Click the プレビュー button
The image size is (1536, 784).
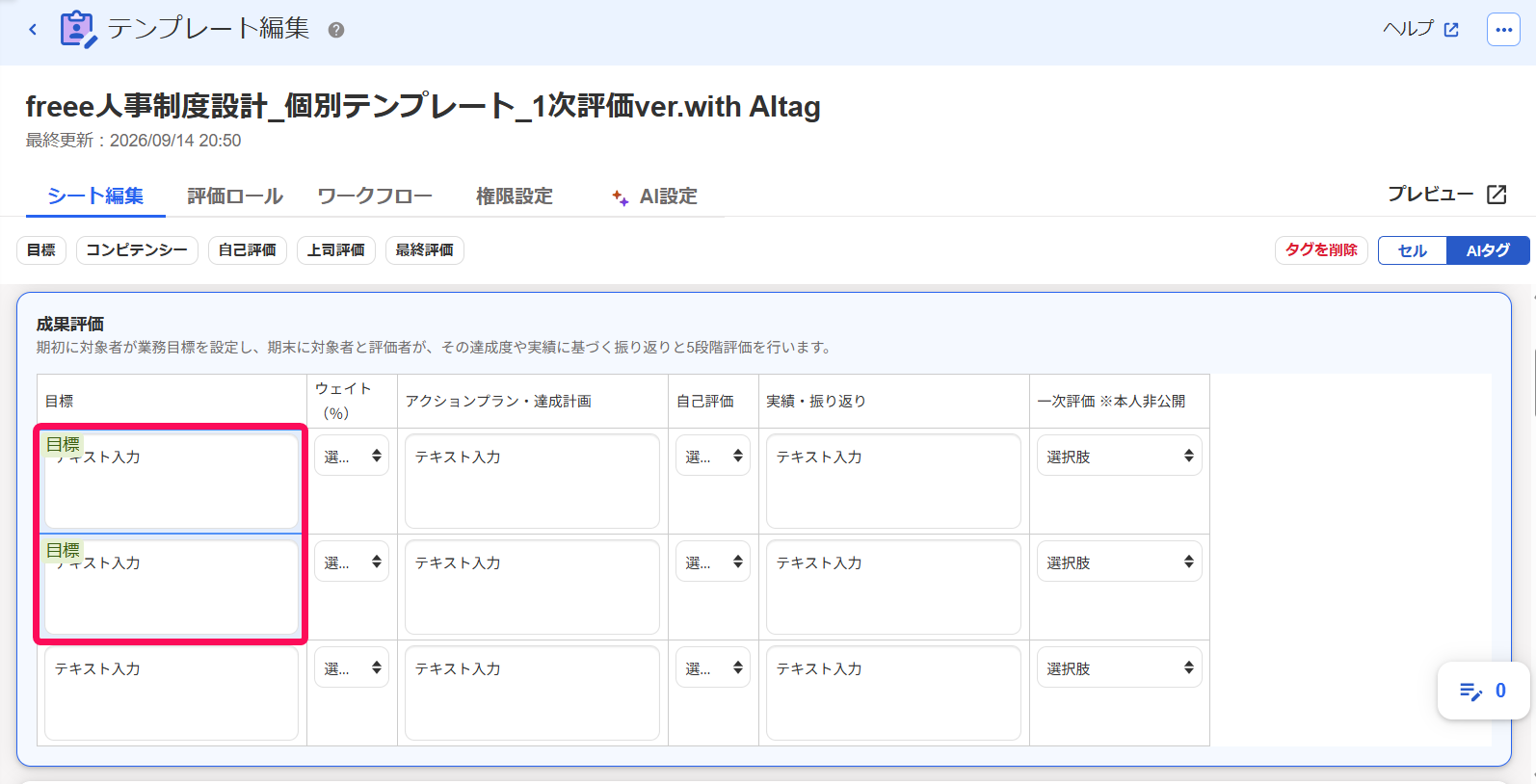(1446, 194)
